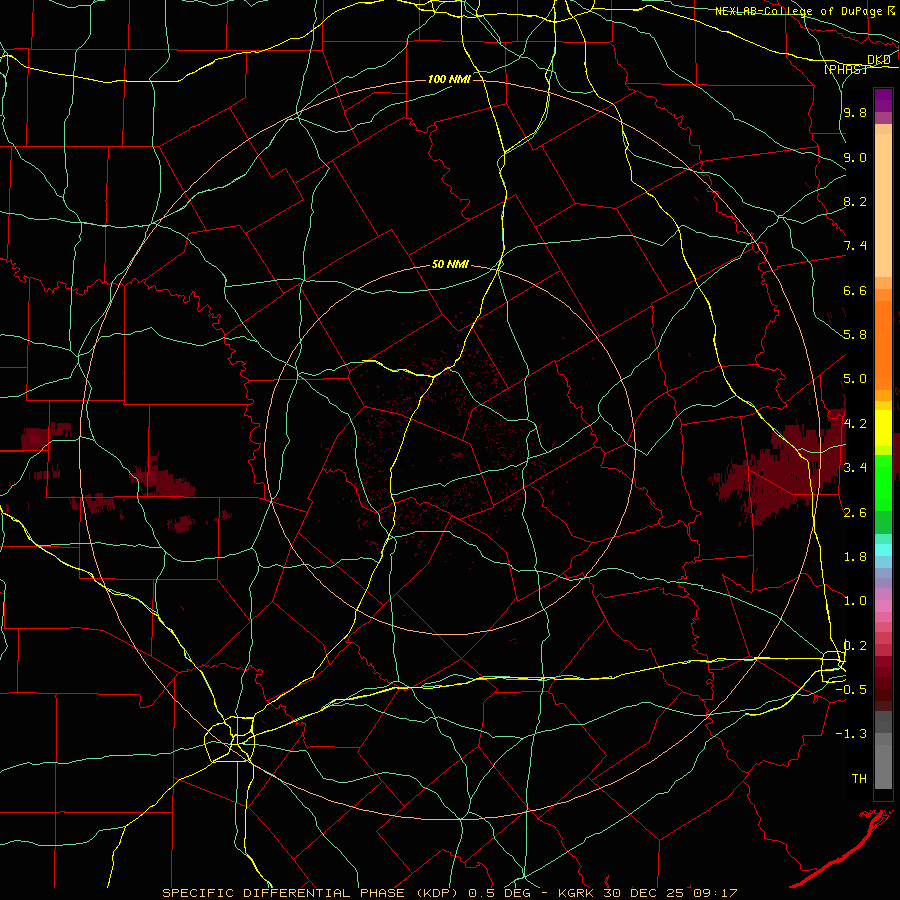Click the [PHAS] label above the color bar
The width and height of the screenshot is (900, 900).
point(845,69)
